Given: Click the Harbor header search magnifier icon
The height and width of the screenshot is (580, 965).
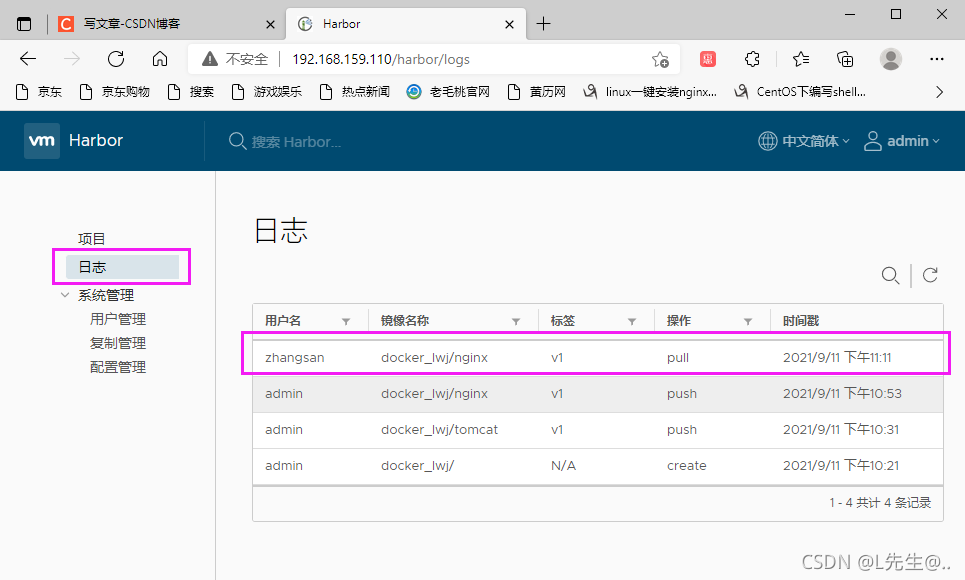Looking at the screenshot, I should coord(237,141).
